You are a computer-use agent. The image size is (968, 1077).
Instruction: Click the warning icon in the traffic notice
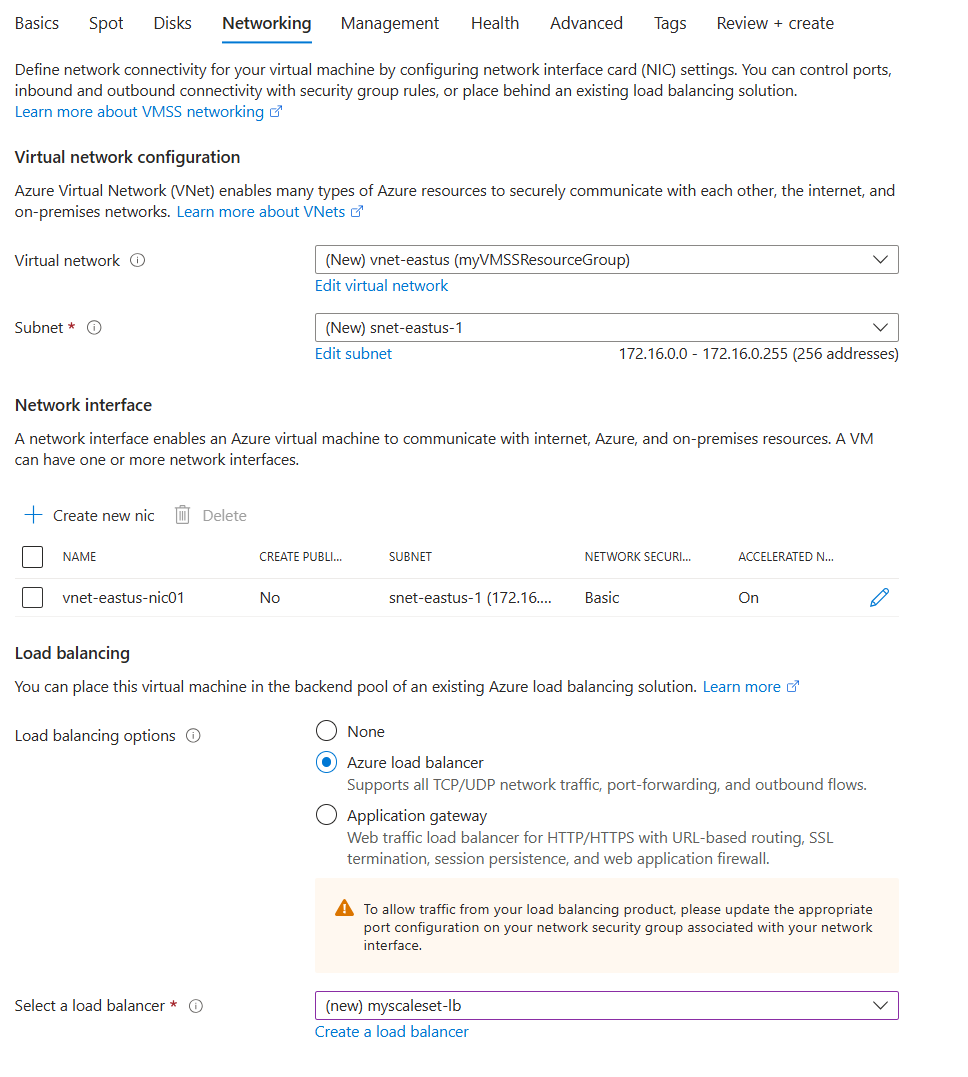click(x=344, y=909)
